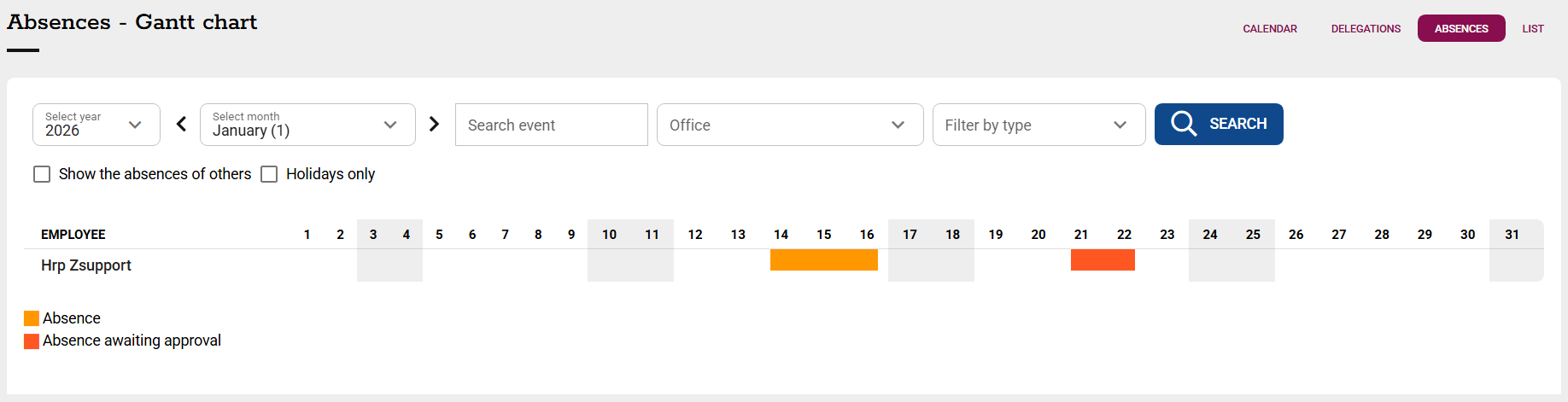The width and height of the screenshot is (1568, 402).
Task: Expand the Office dropdown
Action: (789, 125)
